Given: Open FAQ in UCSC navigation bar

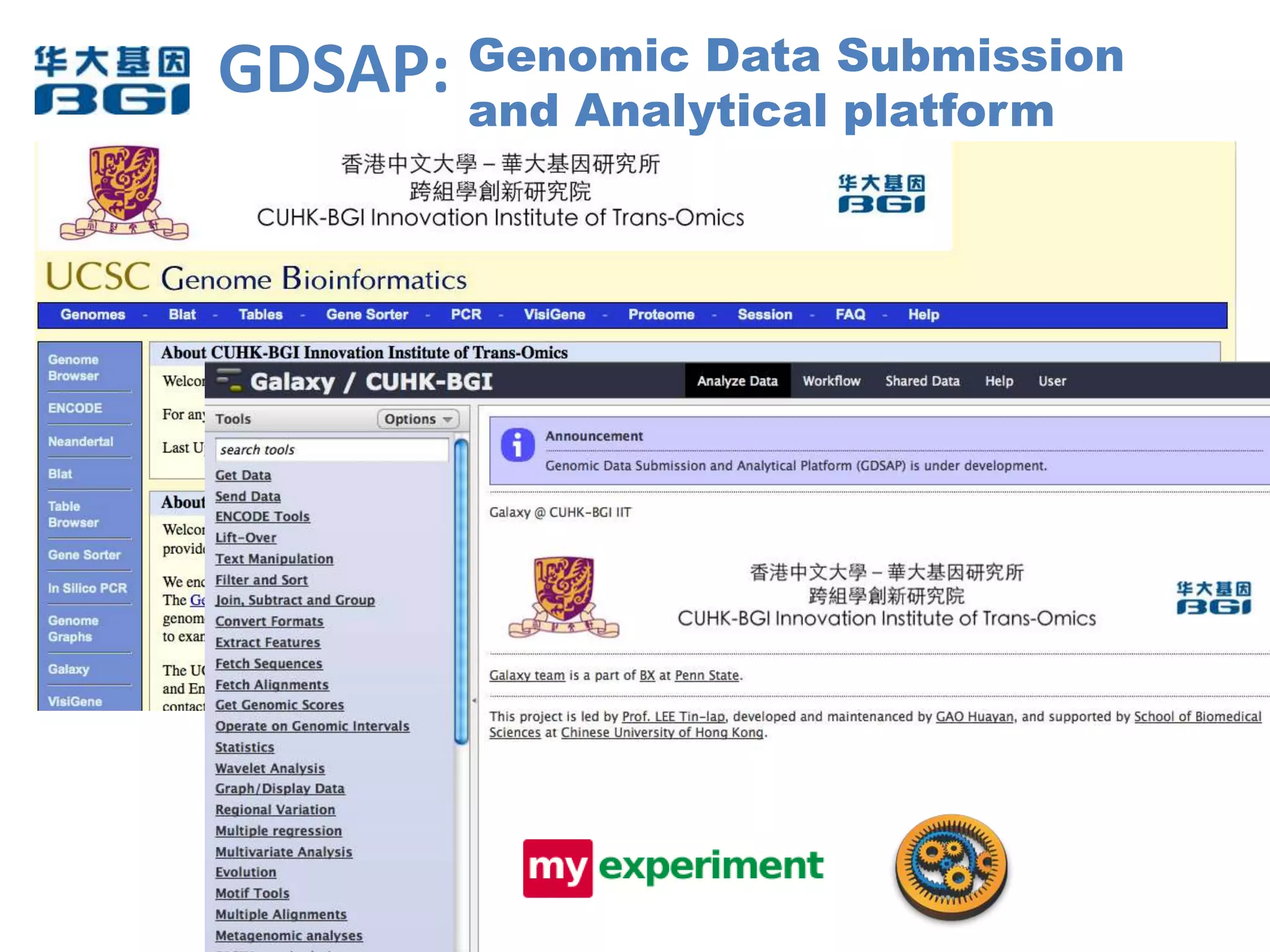Looking at the screenshot, I should [850, 315].
